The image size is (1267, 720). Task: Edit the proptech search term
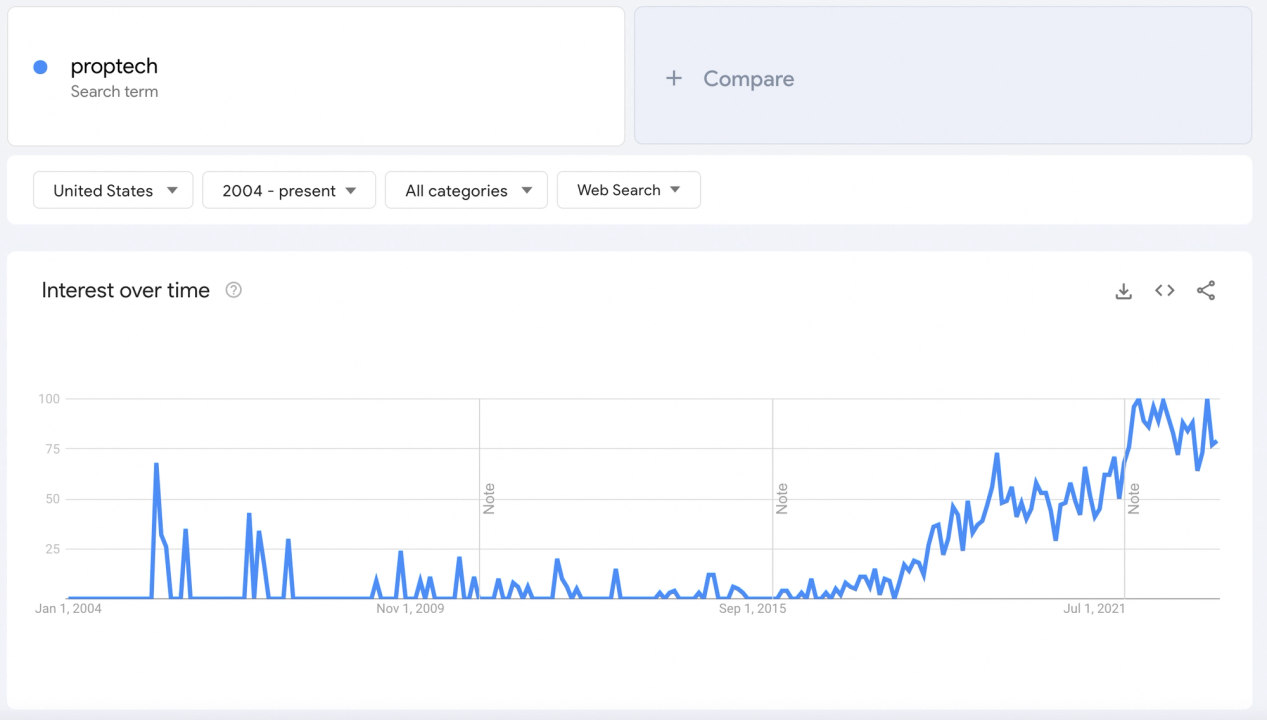point(114,66)
